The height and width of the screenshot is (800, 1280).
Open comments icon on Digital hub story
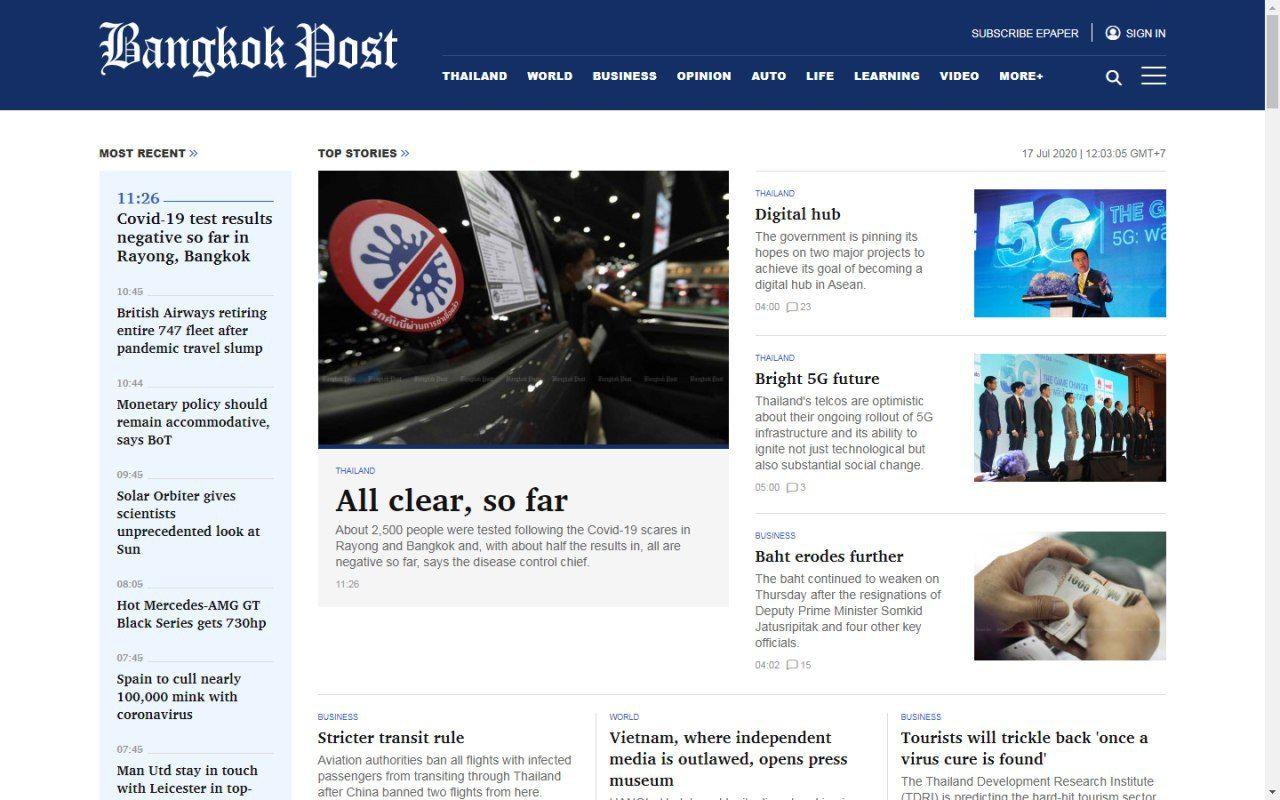coord(792,307)
